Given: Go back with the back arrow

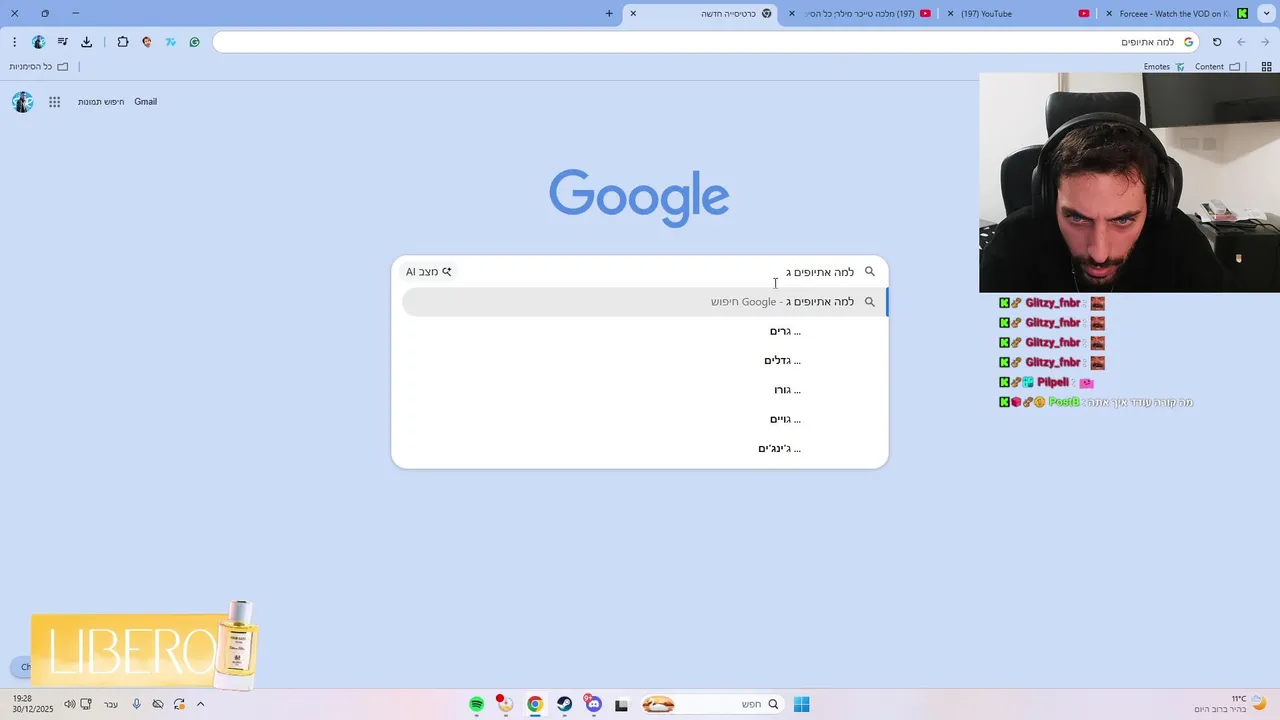Looking at the screenshot, I should click(1241, 42).
